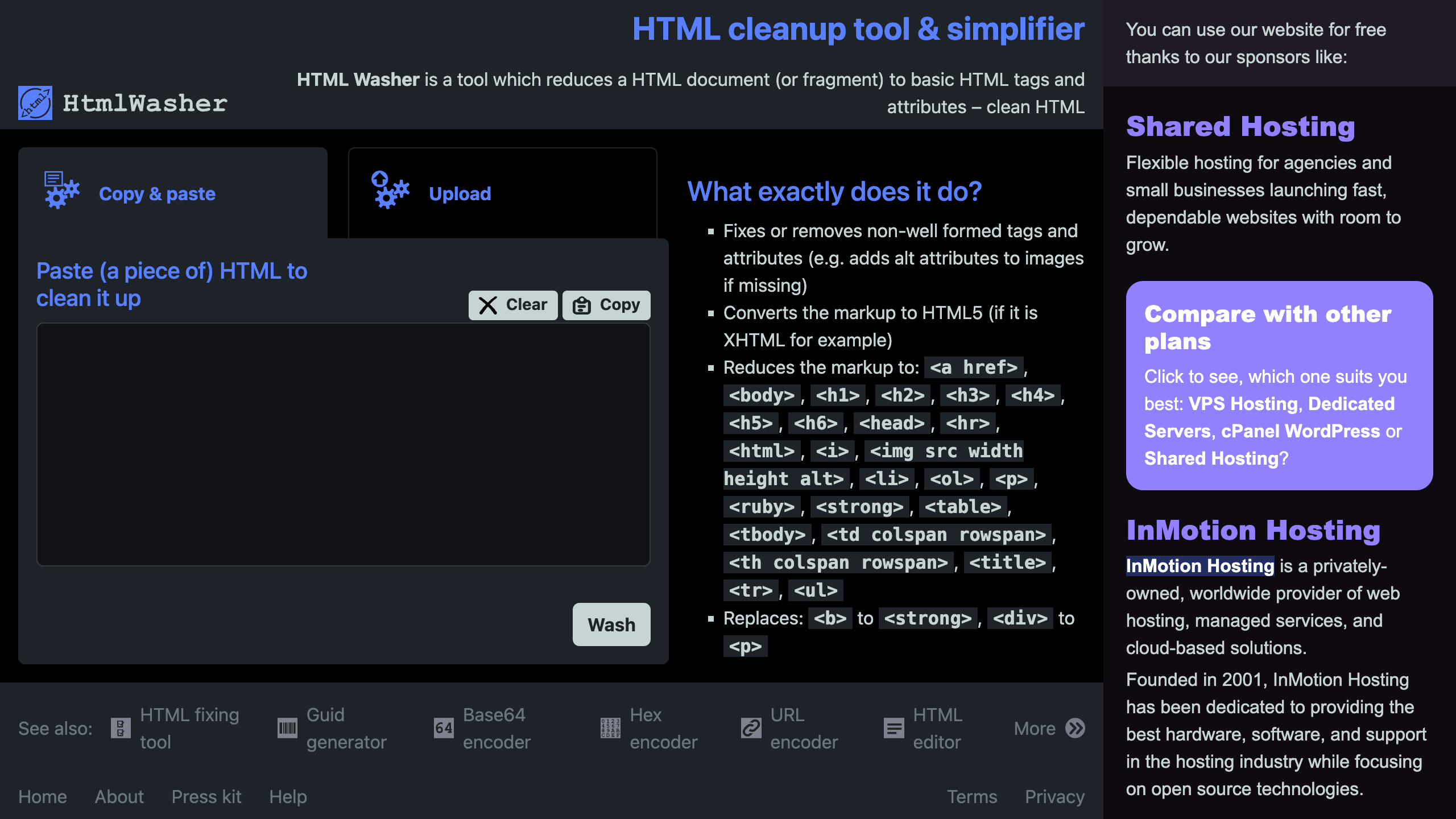Click the Upload gears icon
Viewport: 1456px width, 819px height.
click(390, 191)
